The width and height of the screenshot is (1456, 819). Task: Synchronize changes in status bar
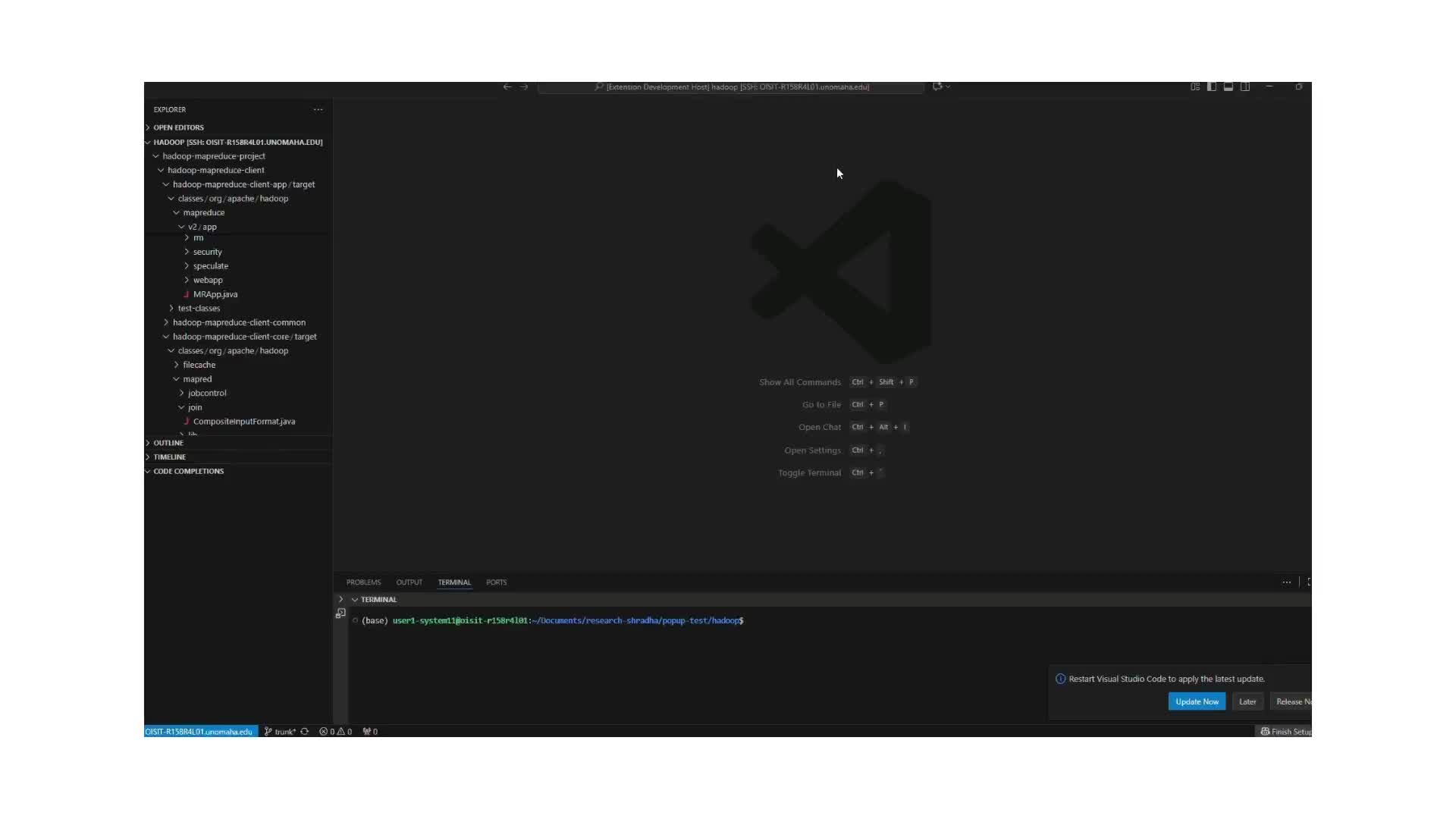tap(305, 732)
